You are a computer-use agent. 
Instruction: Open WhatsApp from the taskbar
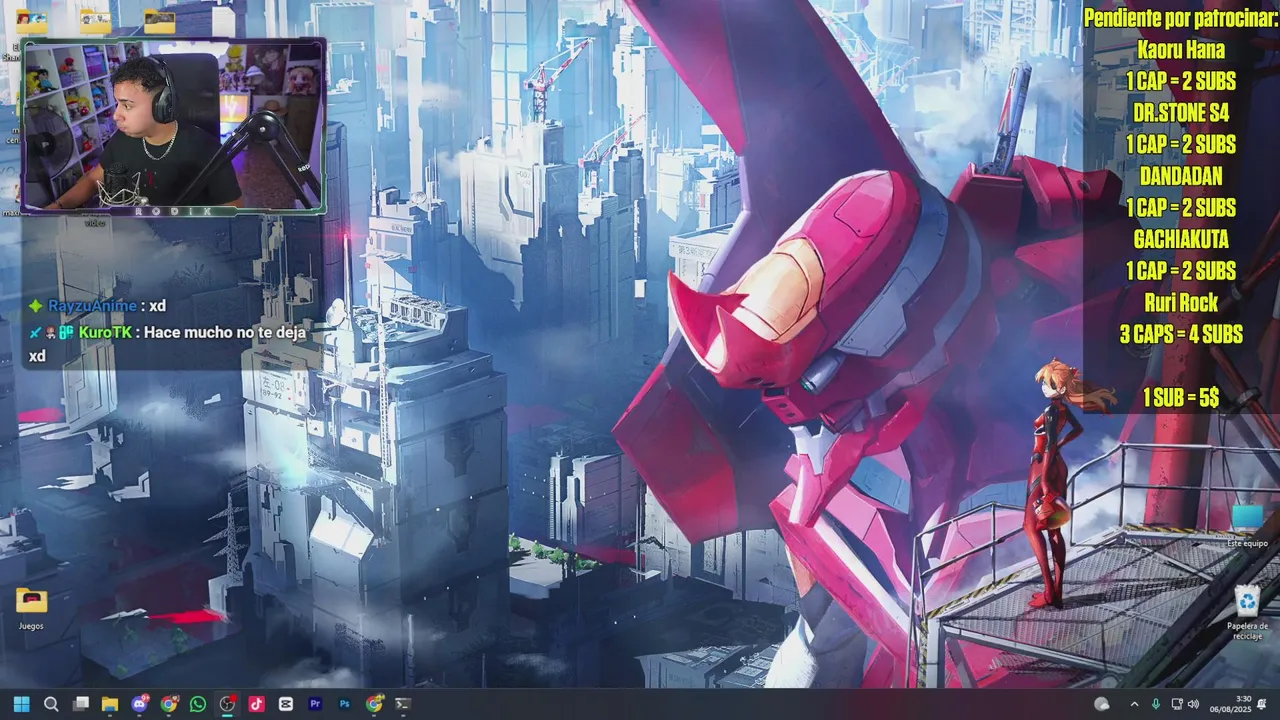tap(198, 704)
